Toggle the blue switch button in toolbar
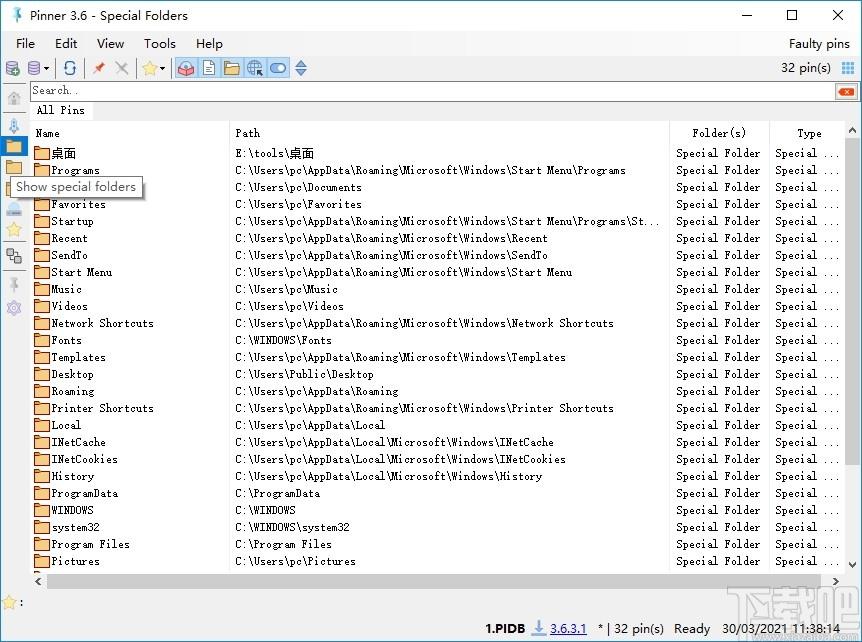 pos(278,68)
